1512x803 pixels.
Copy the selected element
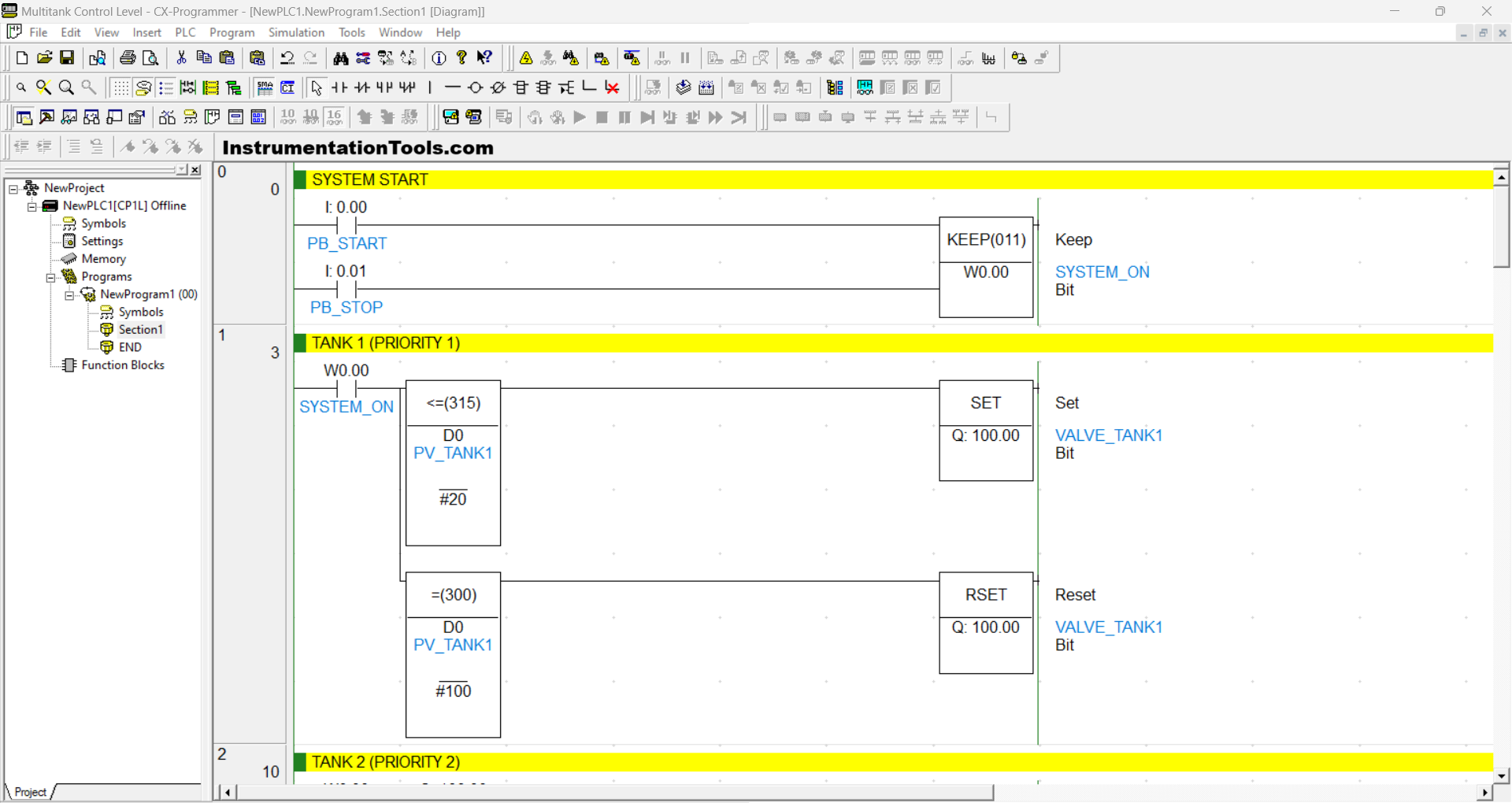(204, 58)
